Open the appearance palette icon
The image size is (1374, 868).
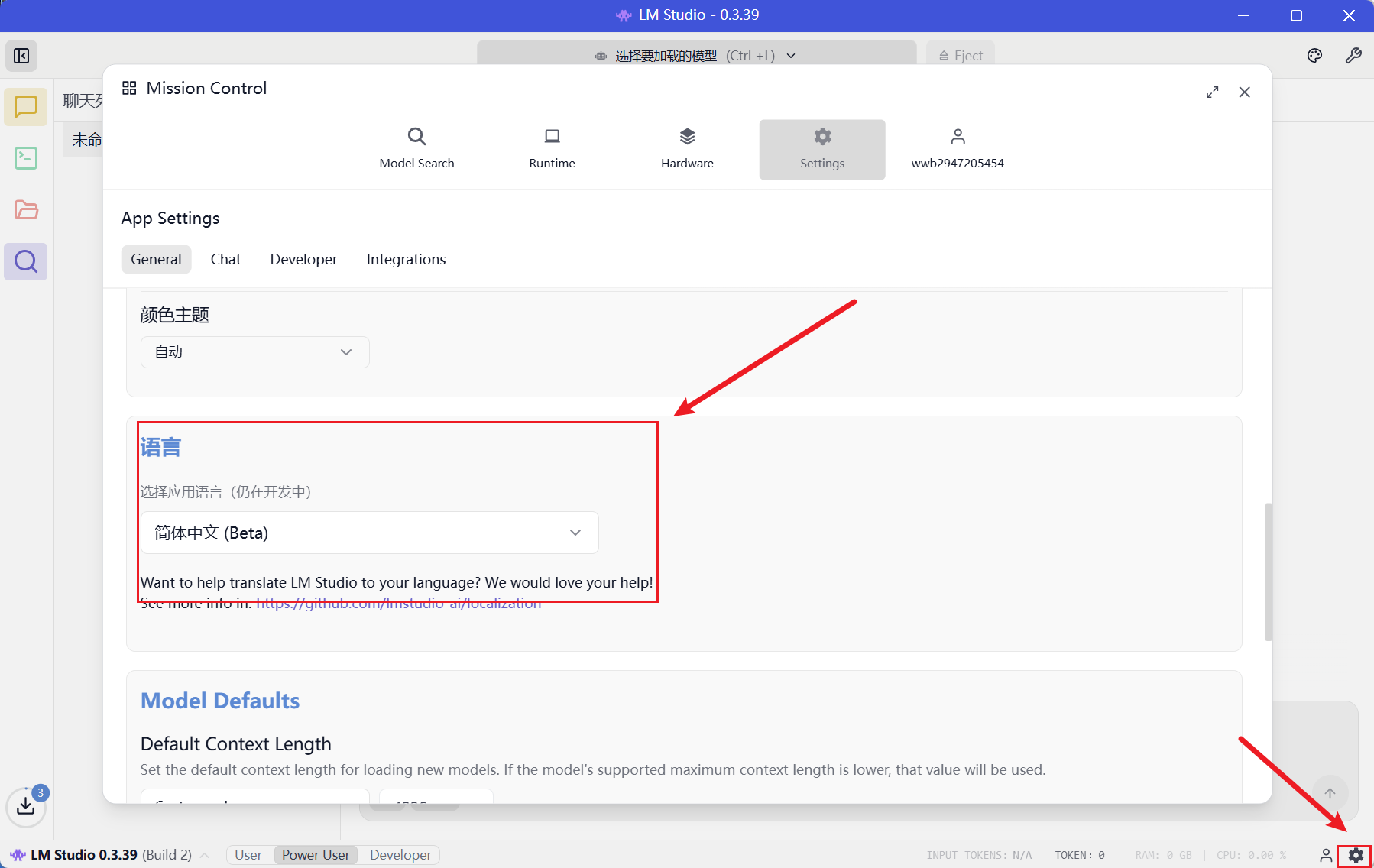point(1314,56)
